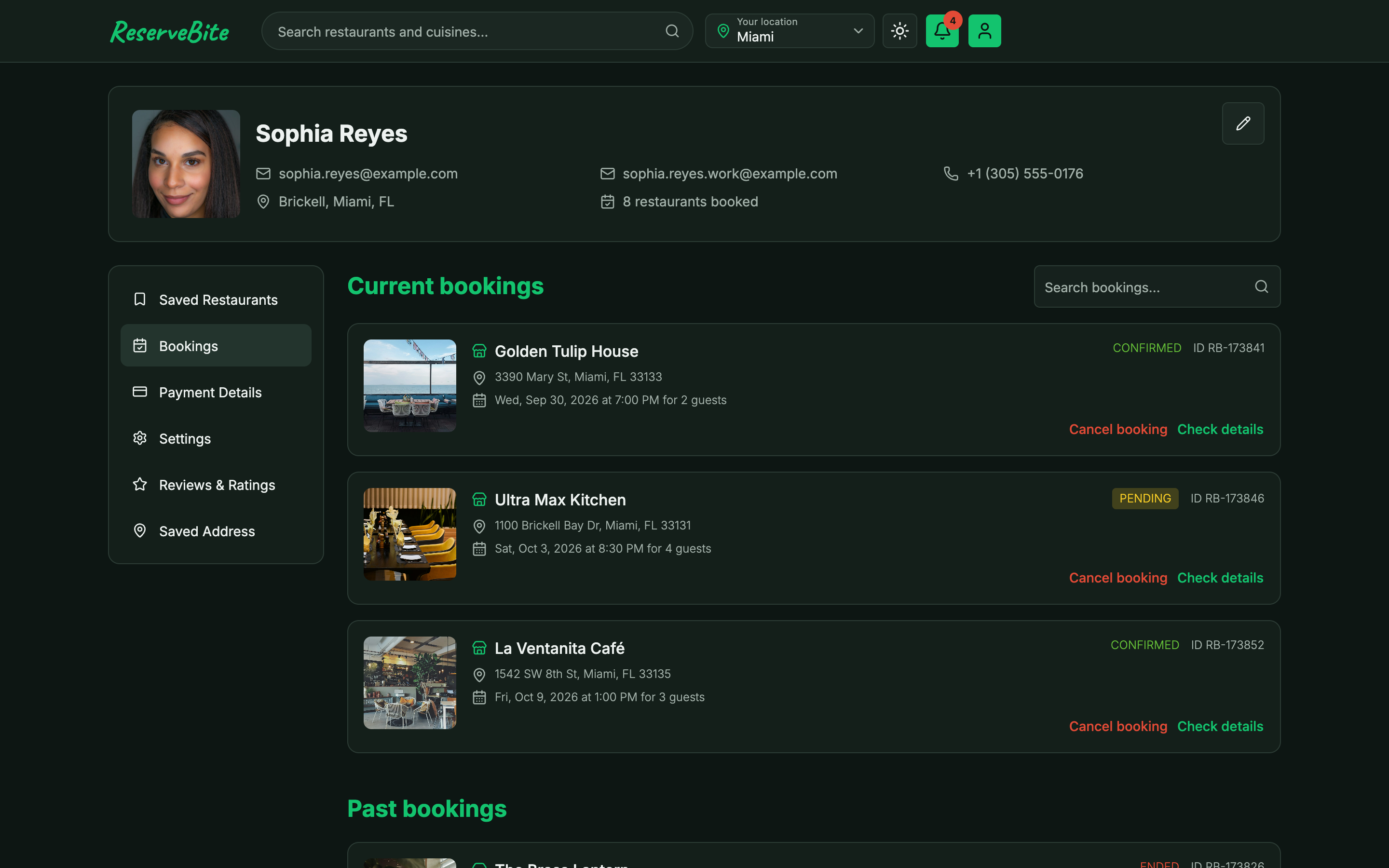The image size is (1389, 868).
Task: Click the pin icon beside 3390 Mary St address
Action: point(479,378)
